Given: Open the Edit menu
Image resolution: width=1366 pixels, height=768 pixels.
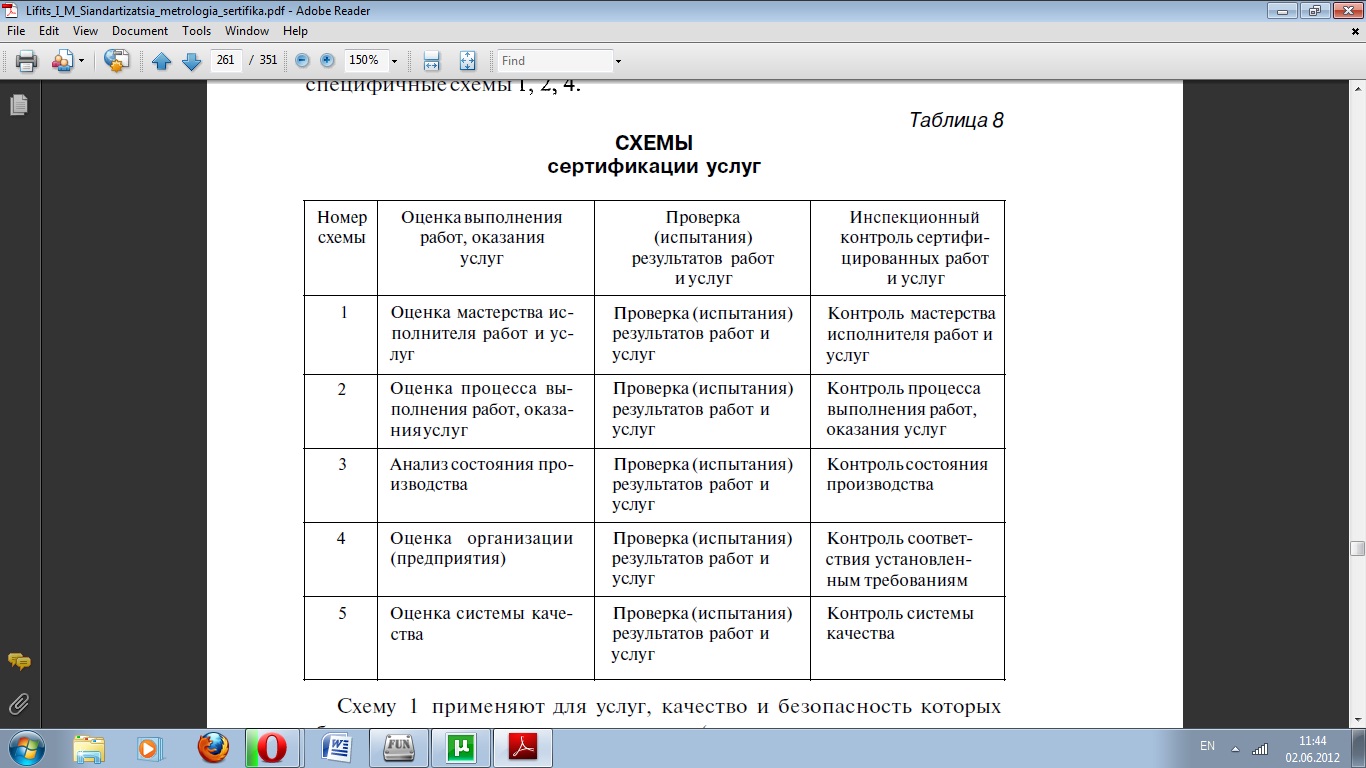Looking at the screenshot, I should 49,31.
